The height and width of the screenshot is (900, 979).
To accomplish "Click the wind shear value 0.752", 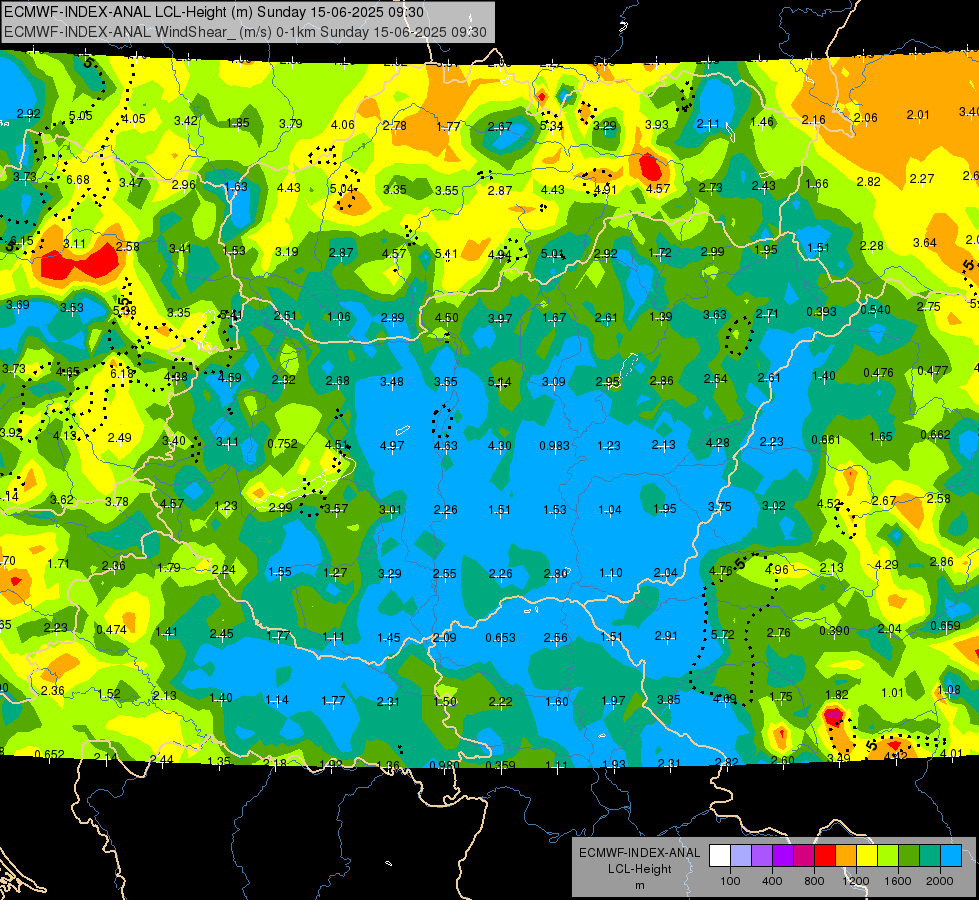I will click(x=282, y=444).
